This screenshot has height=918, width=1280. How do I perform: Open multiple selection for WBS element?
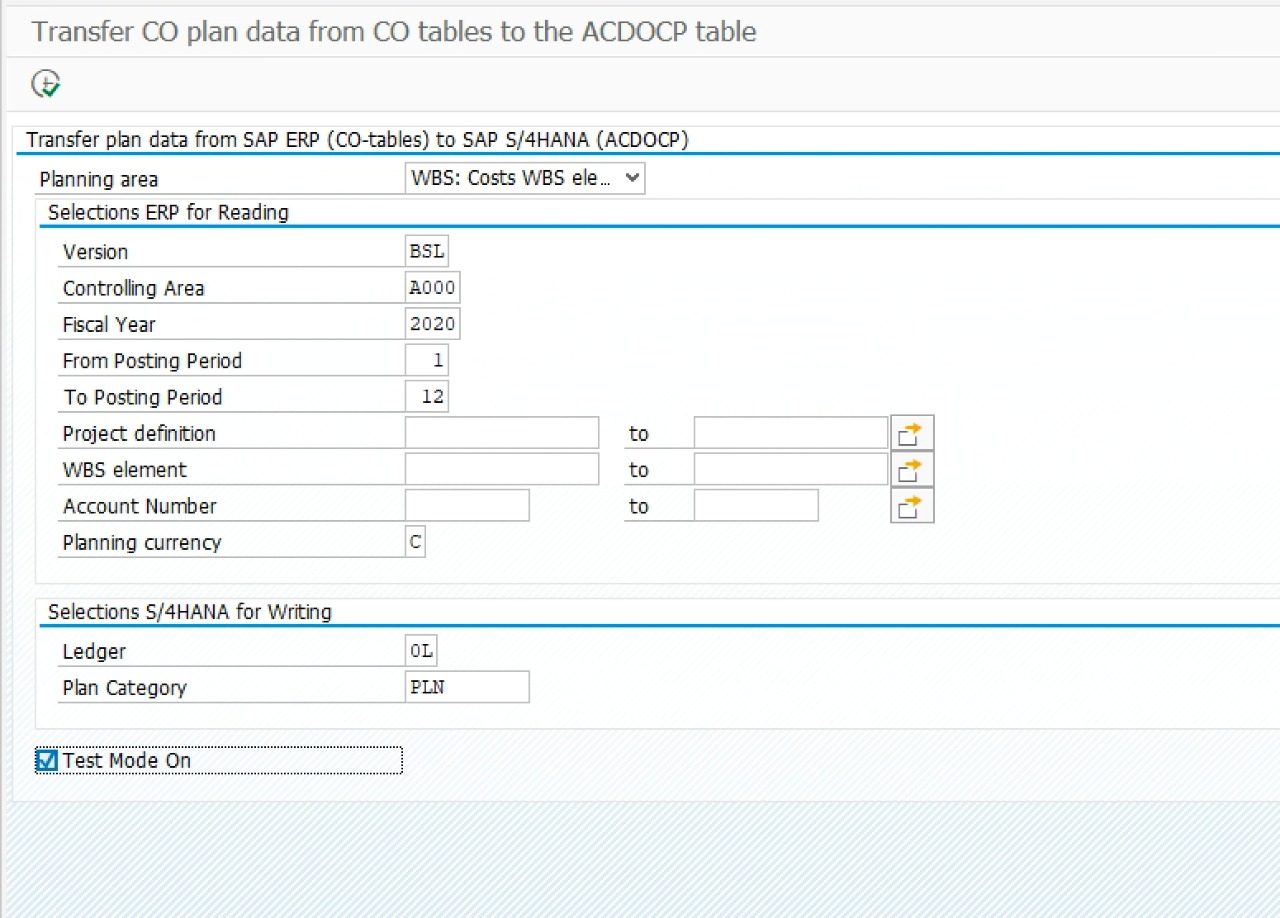(912, 469)
